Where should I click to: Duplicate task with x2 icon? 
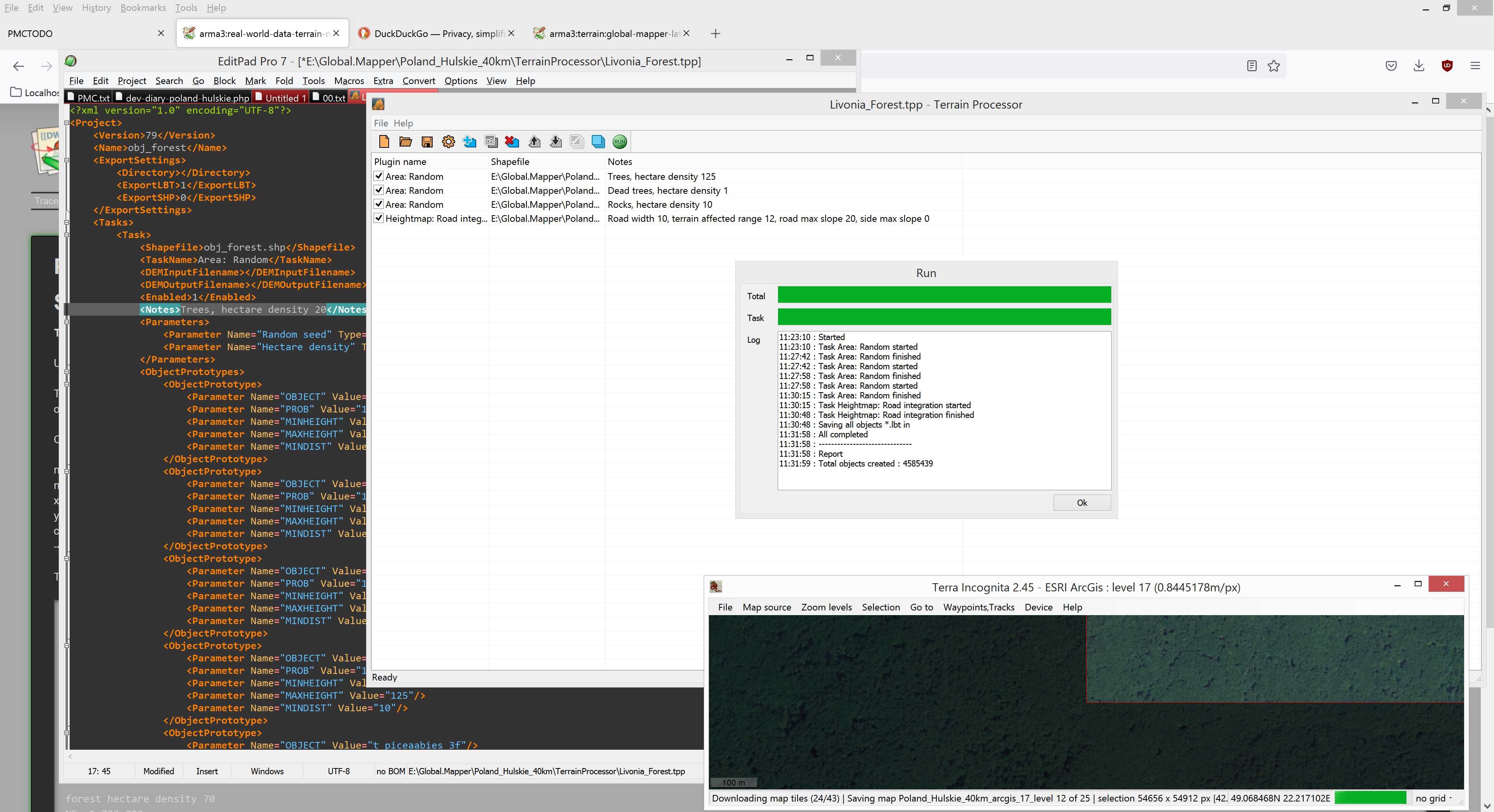491,142
